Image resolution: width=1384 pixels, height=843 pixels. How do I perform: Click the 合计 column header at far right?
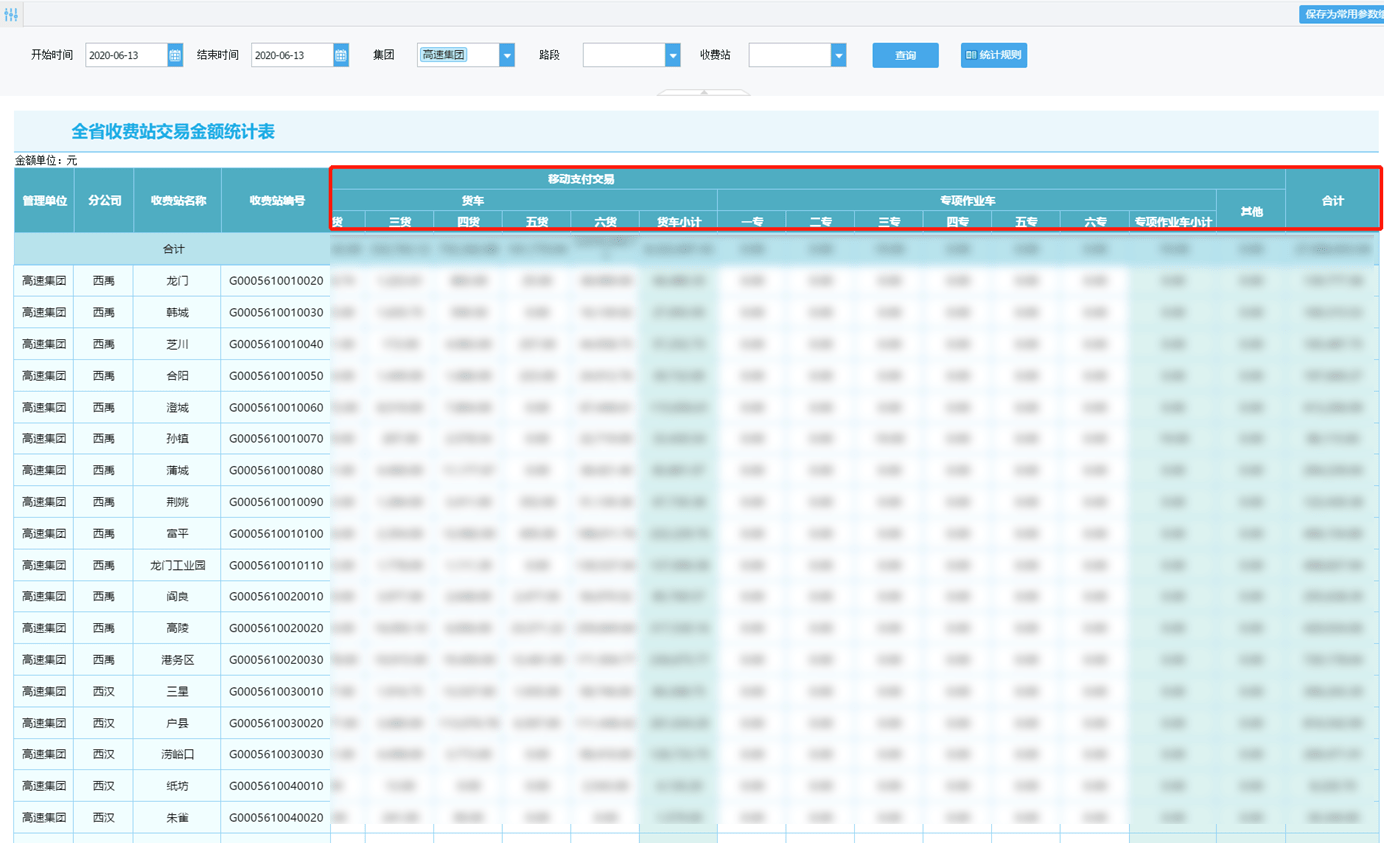click(1333, 200)
